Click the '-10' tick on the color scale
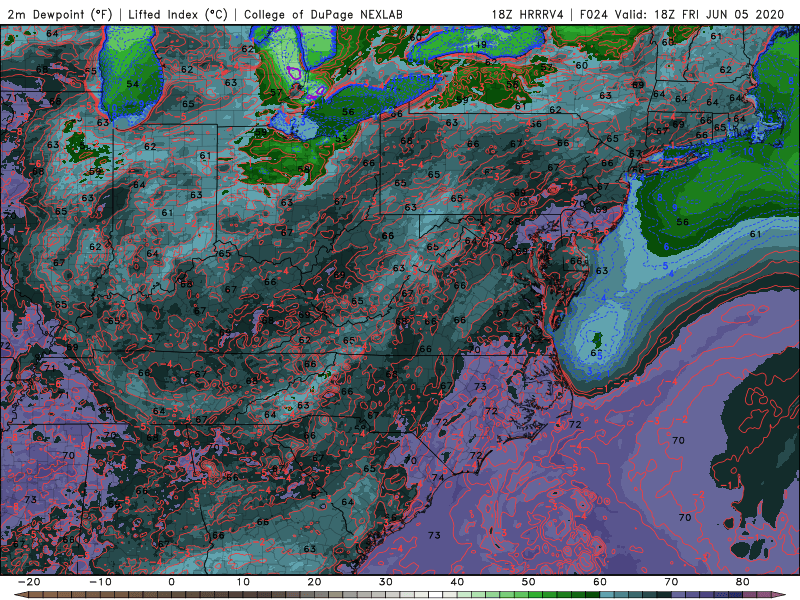800x600 pixels. coord(100,582)
